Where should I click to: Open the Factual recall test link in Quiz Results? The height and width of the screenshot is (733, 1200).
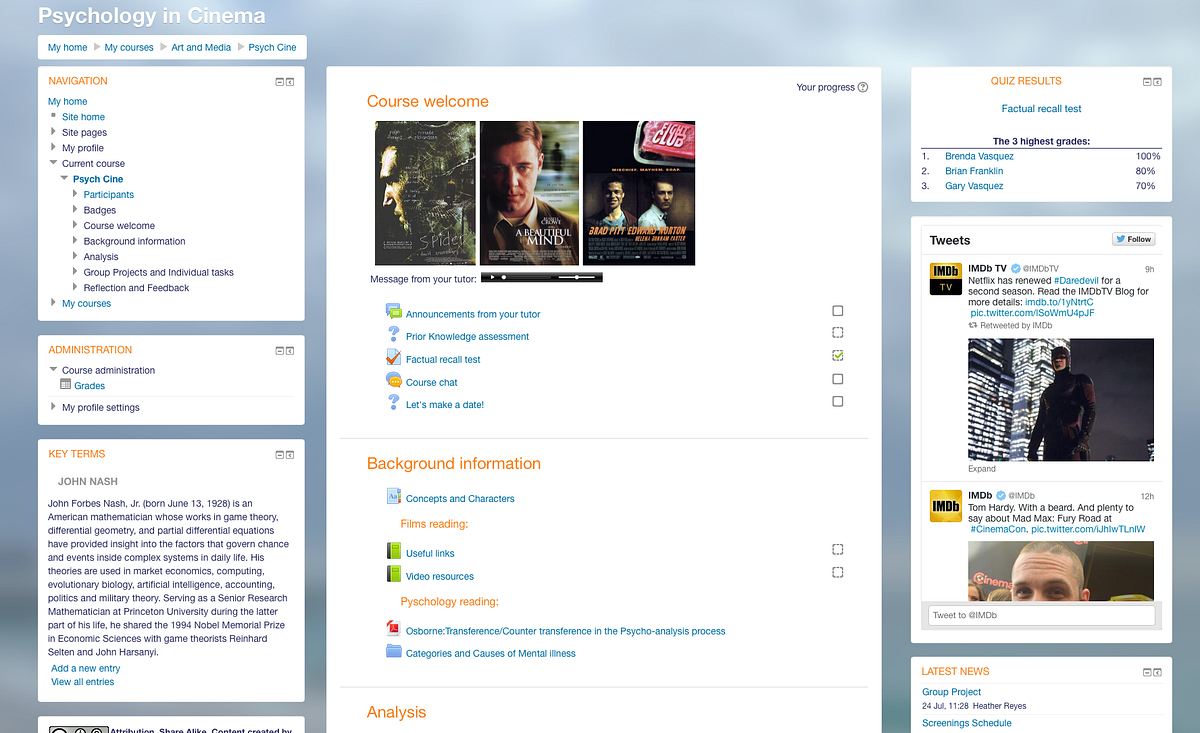click(1041, 109)
